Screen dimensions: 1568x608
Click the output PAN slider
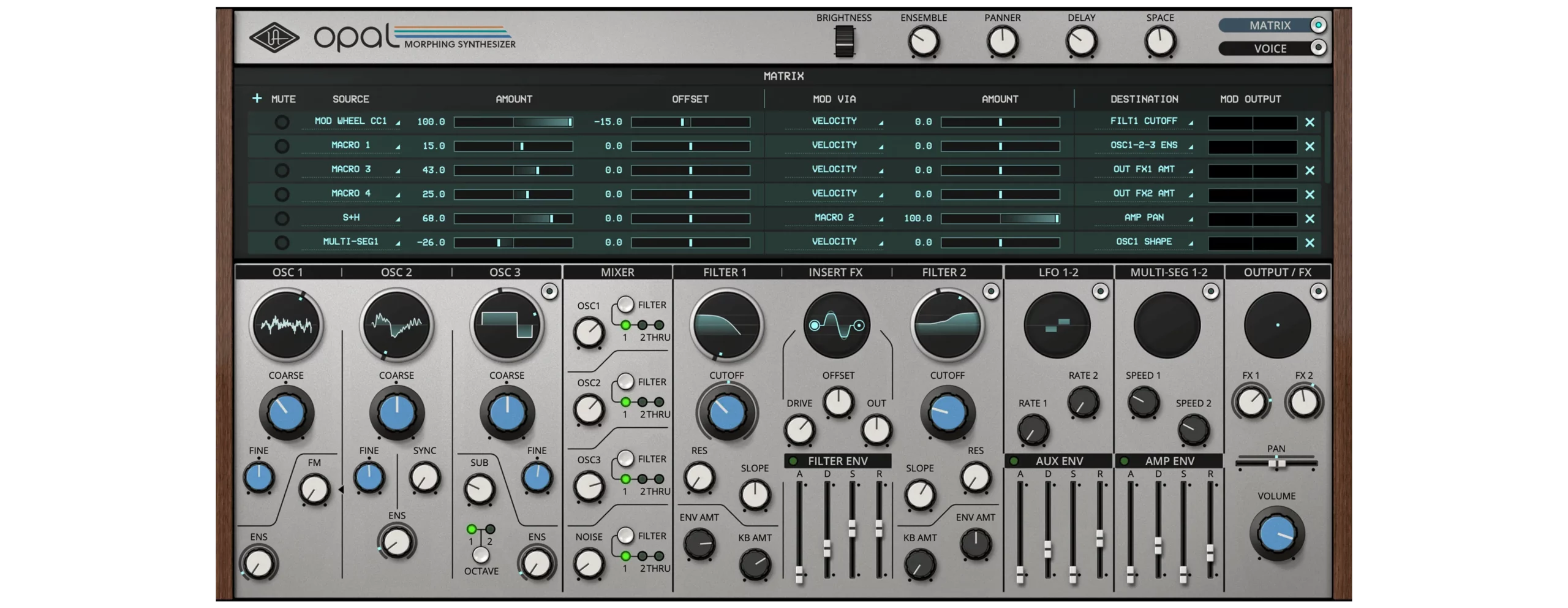(x=1276, y=463)
